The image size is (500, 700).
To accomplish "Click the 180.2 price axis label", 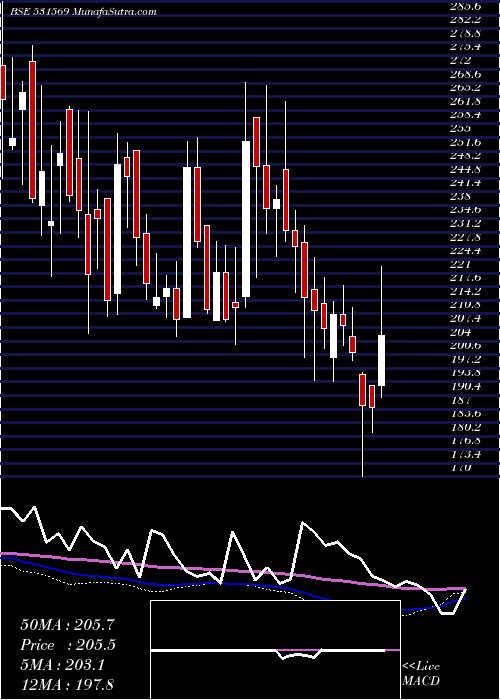I will pyautogui.click(x=466, y=427).
